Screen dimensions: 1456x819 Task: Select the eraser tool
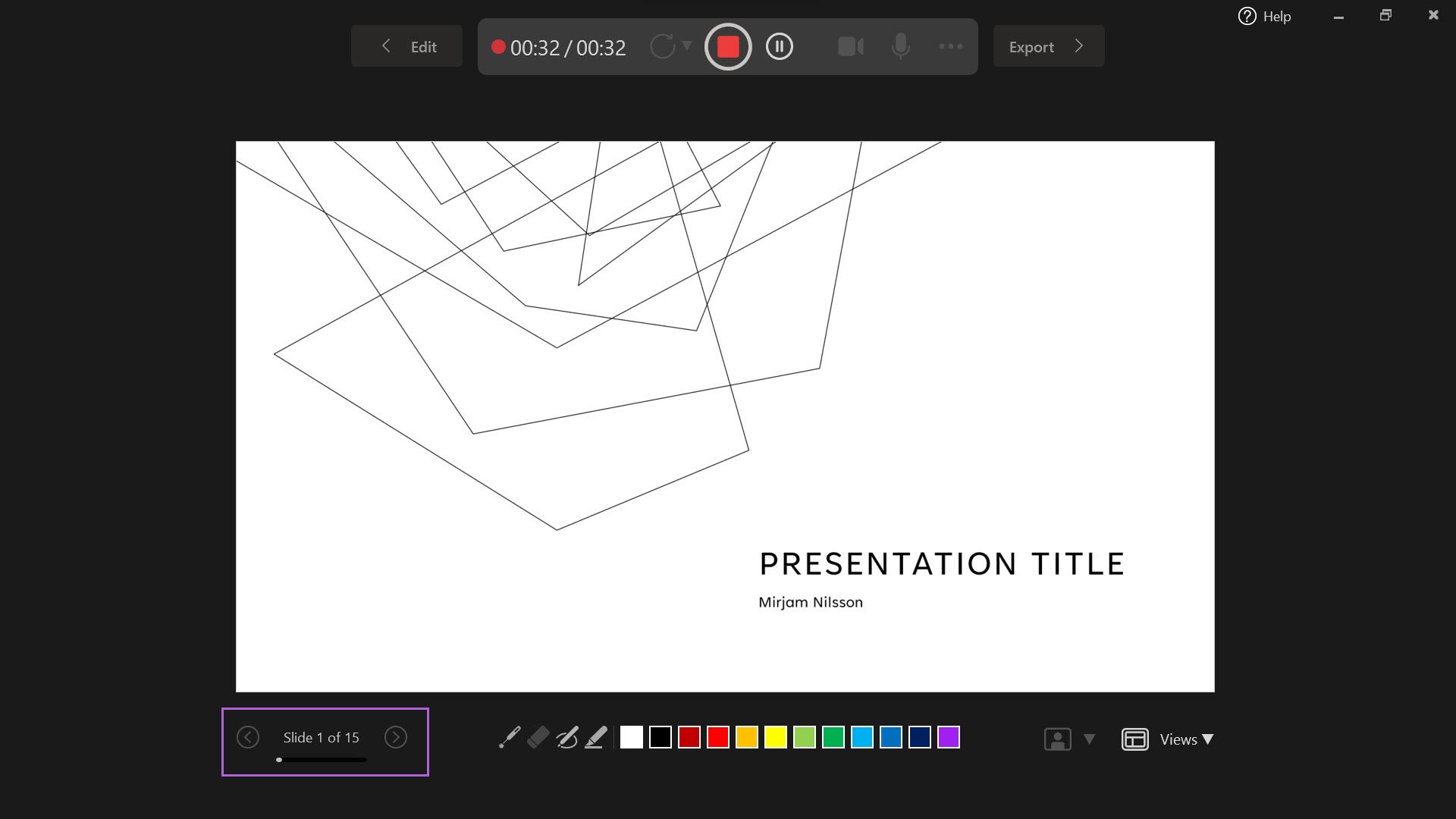pos(539,738)
